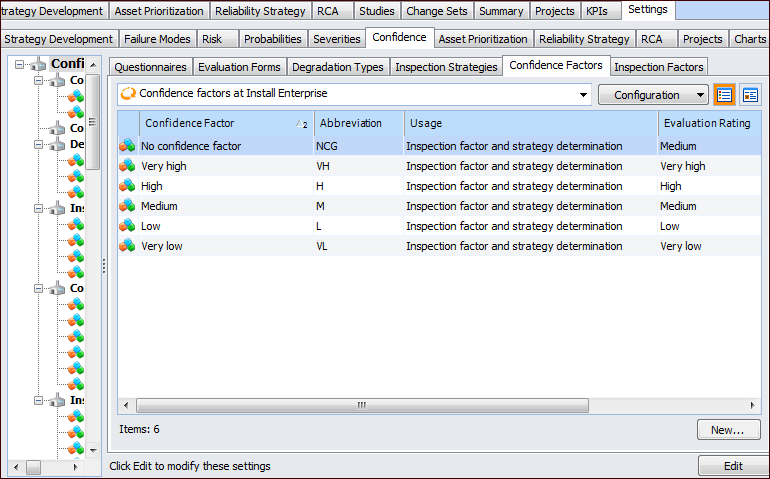Click the icon beside the Very high row
Viewport: 770px width, 479px height.
click(127, 166)
